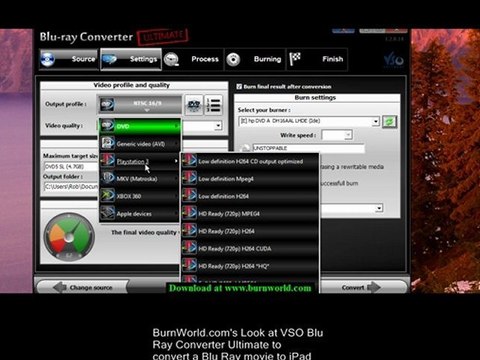Select MKV (Matroska) profile entry
Viewport: 480px width, 360px height.
point(140,179)
